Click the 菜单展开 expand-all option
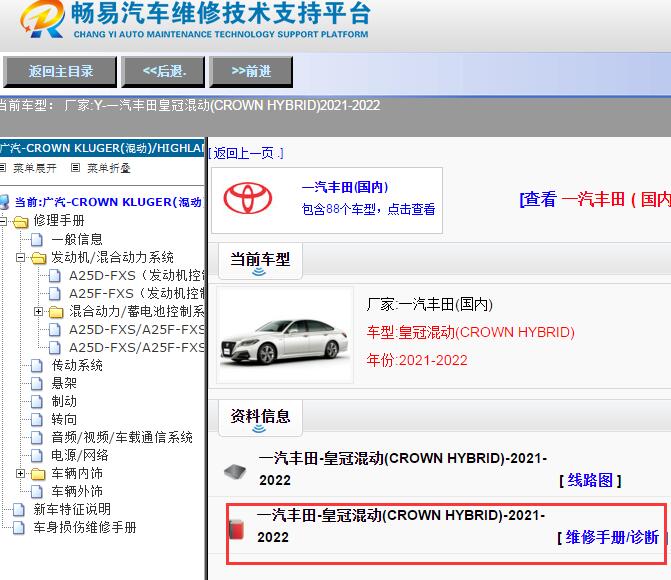The height and width of the screenshot is (580, 671). click(x=35, y=168)
